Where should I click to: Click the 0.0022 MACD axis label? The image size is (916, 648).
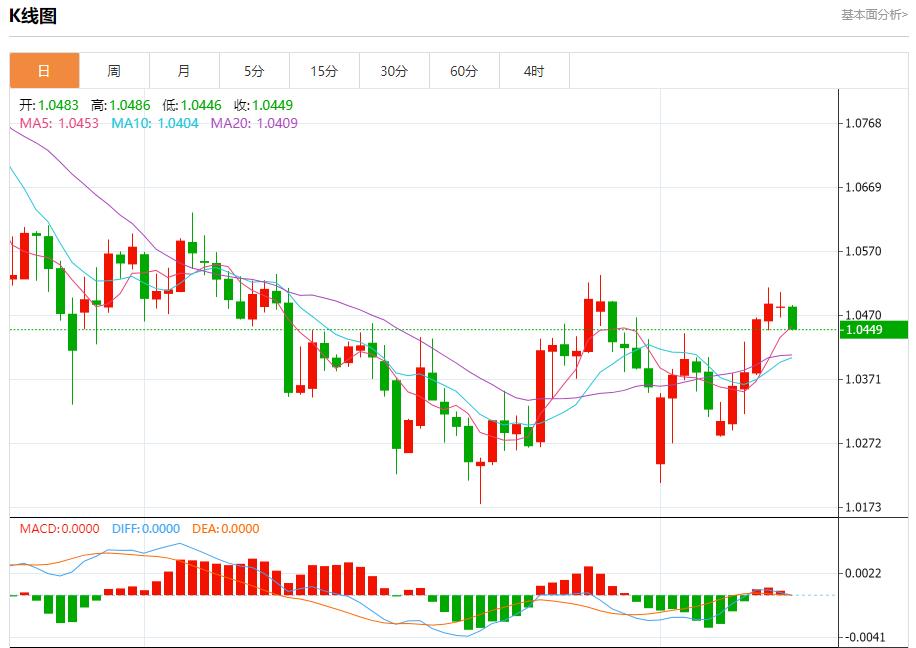(x=863, y=573)
